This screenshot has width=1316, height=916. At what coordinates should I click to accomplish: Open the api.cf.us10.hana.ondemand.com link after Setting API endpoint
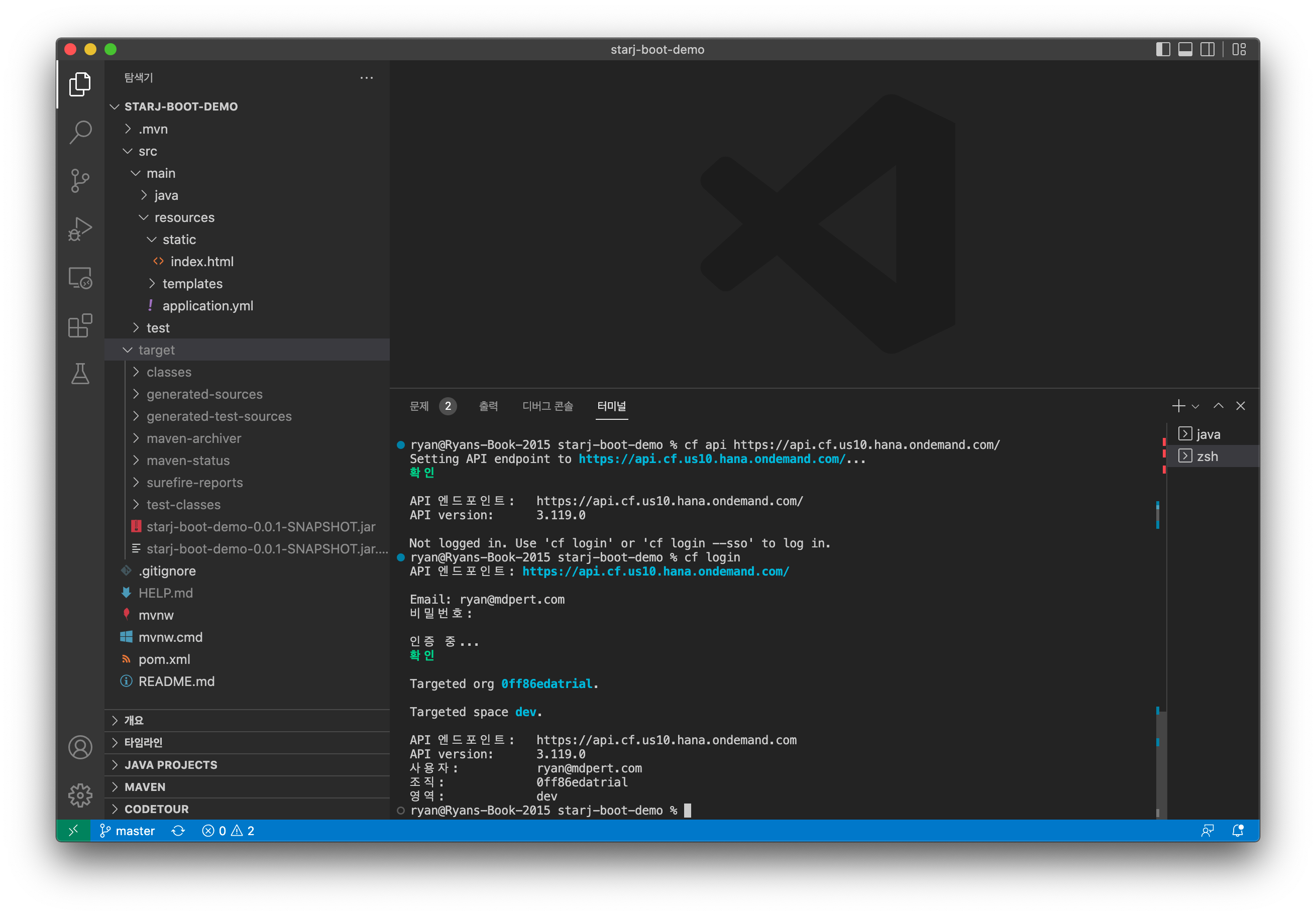pos(711,459)
